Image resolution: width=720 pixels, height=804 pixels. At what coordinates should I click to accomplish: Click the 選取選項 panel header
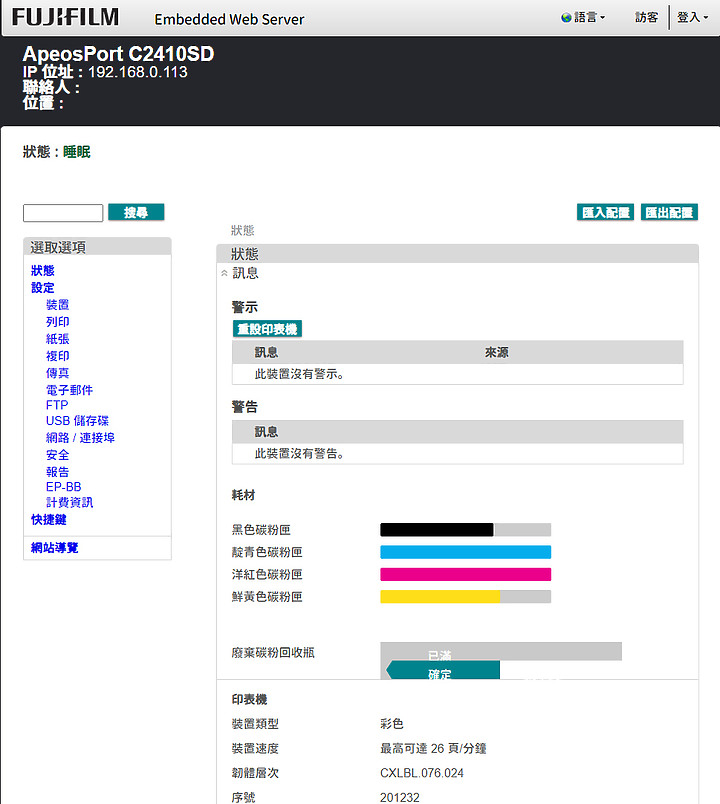coord(97,247)
